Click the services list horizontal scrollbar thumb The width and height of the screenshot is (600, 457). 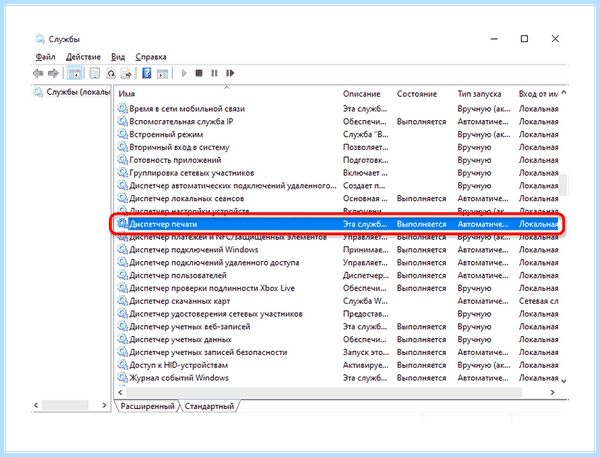point(324,392)
